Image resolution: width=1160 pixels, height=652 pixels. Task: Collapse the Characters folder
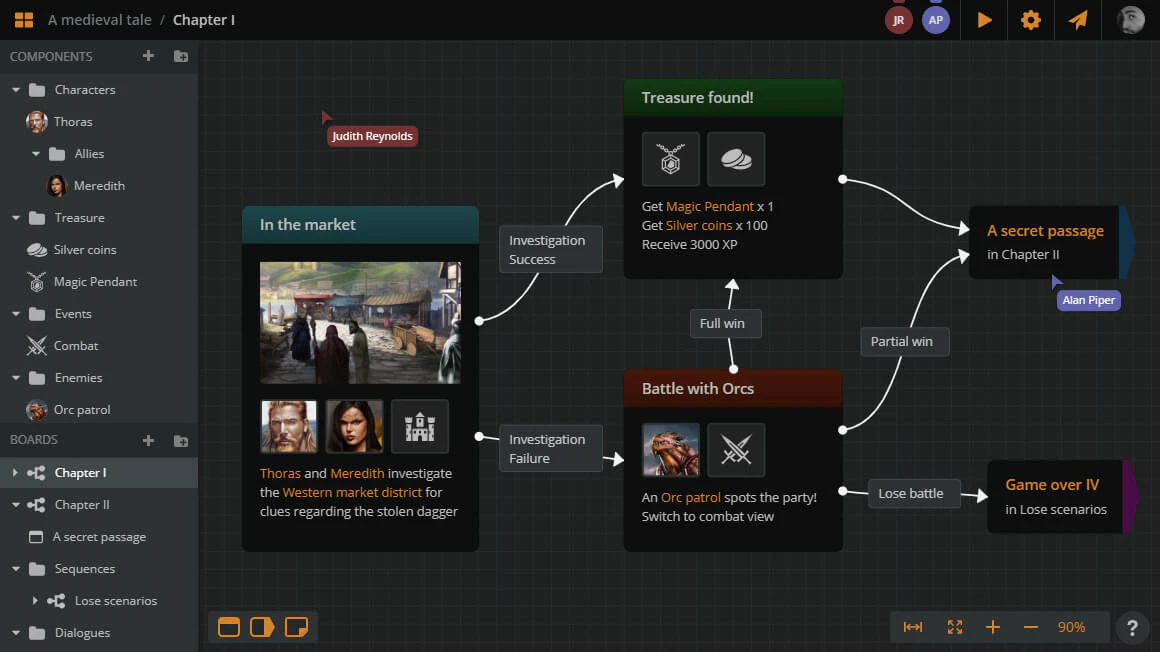point(16,89)
